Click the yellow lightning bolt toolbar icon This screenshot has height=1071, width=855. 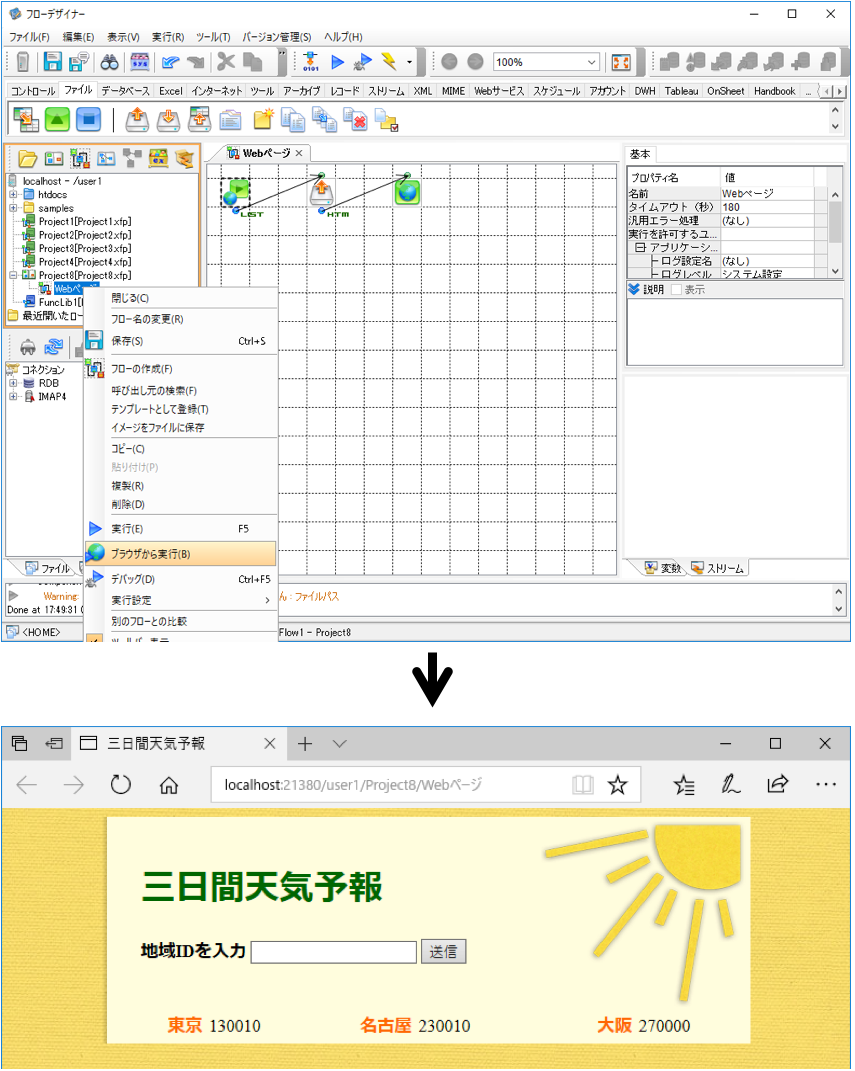pyautogui.click(x=389, y=62)
